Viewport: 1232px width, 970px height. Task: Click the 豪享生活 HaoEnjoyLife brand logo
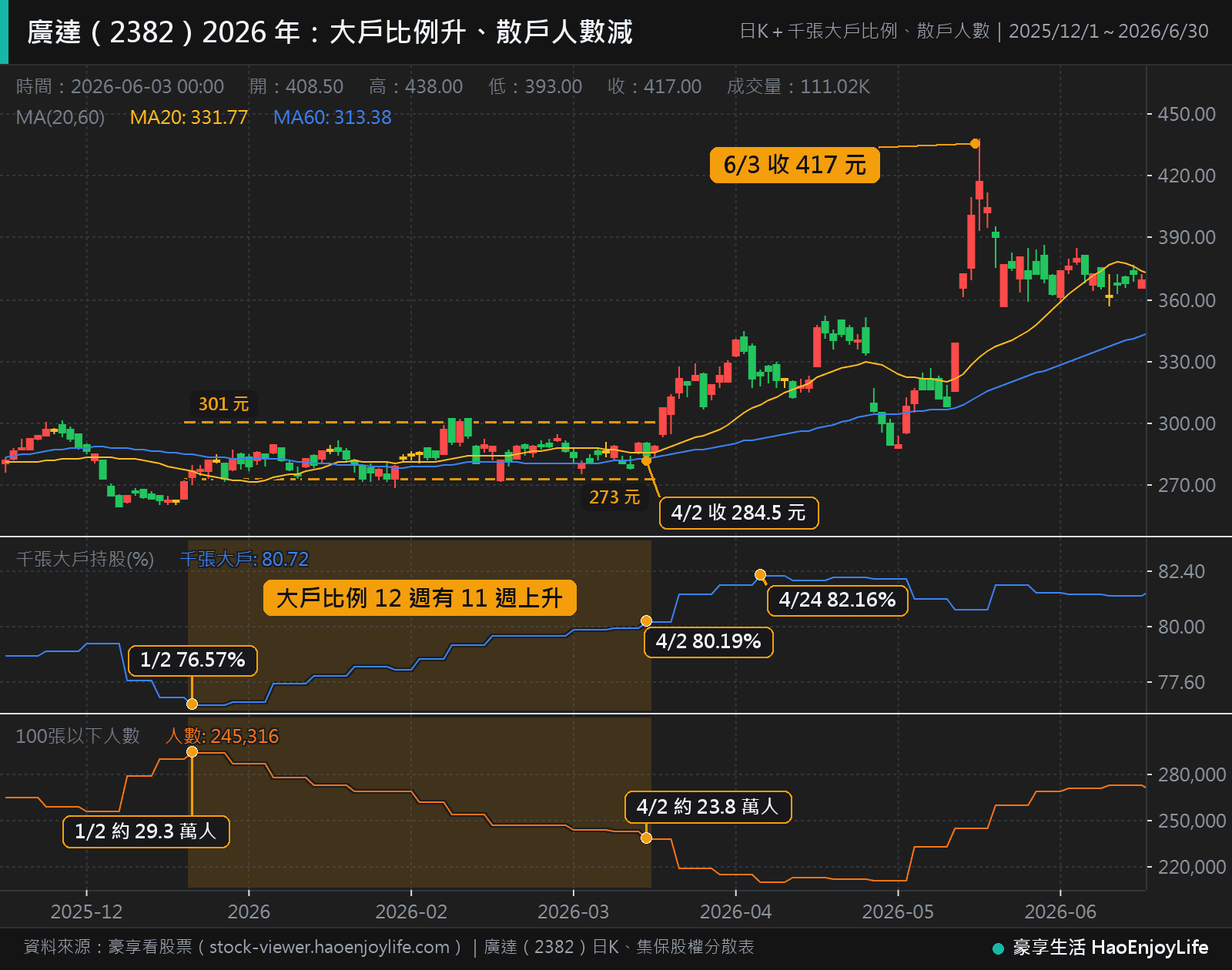(1101, 948)
